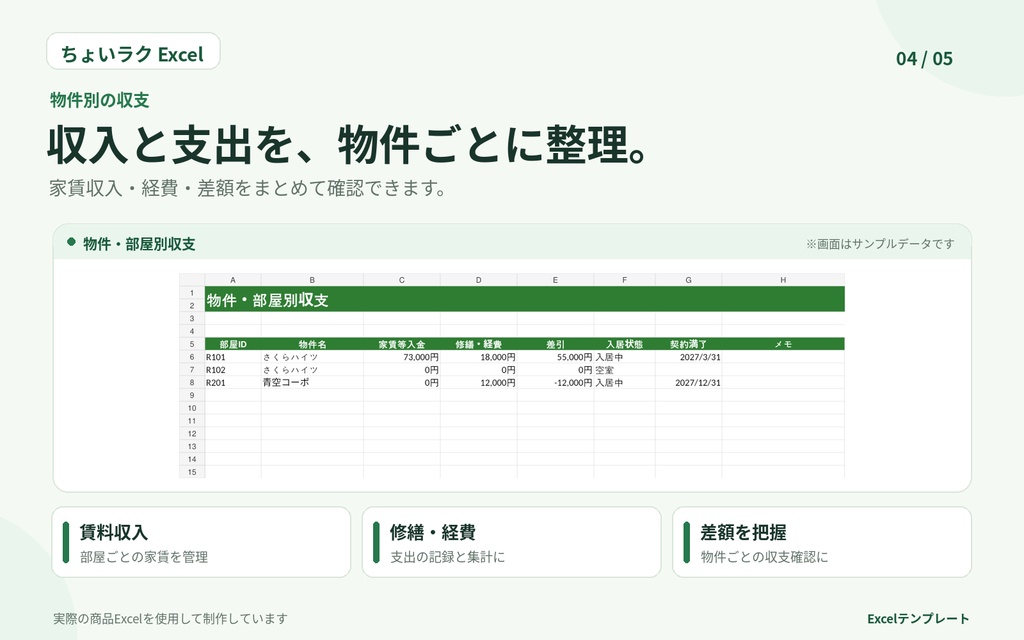Select さくらハイツ in the R101 row
The height and width of the screenshot is (640, 1024).
[x=312, y=357]
